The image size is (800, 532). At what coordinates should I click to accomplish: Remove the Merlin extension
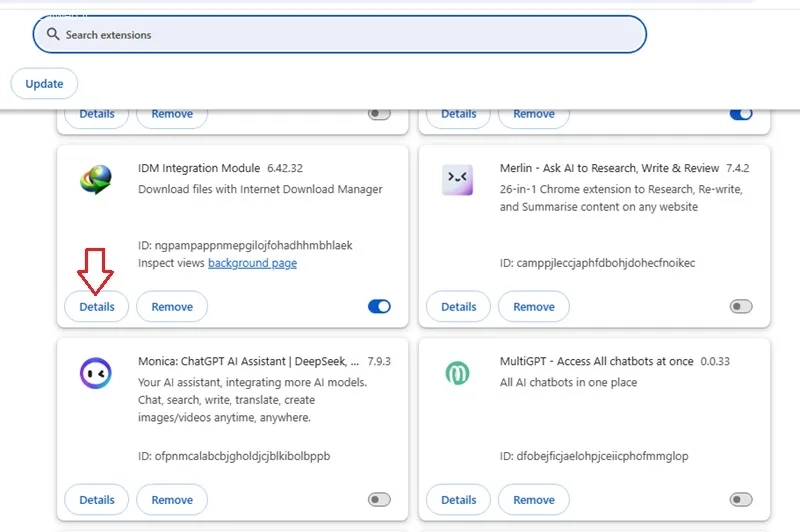pyautogui.click(x=534, y=307)
